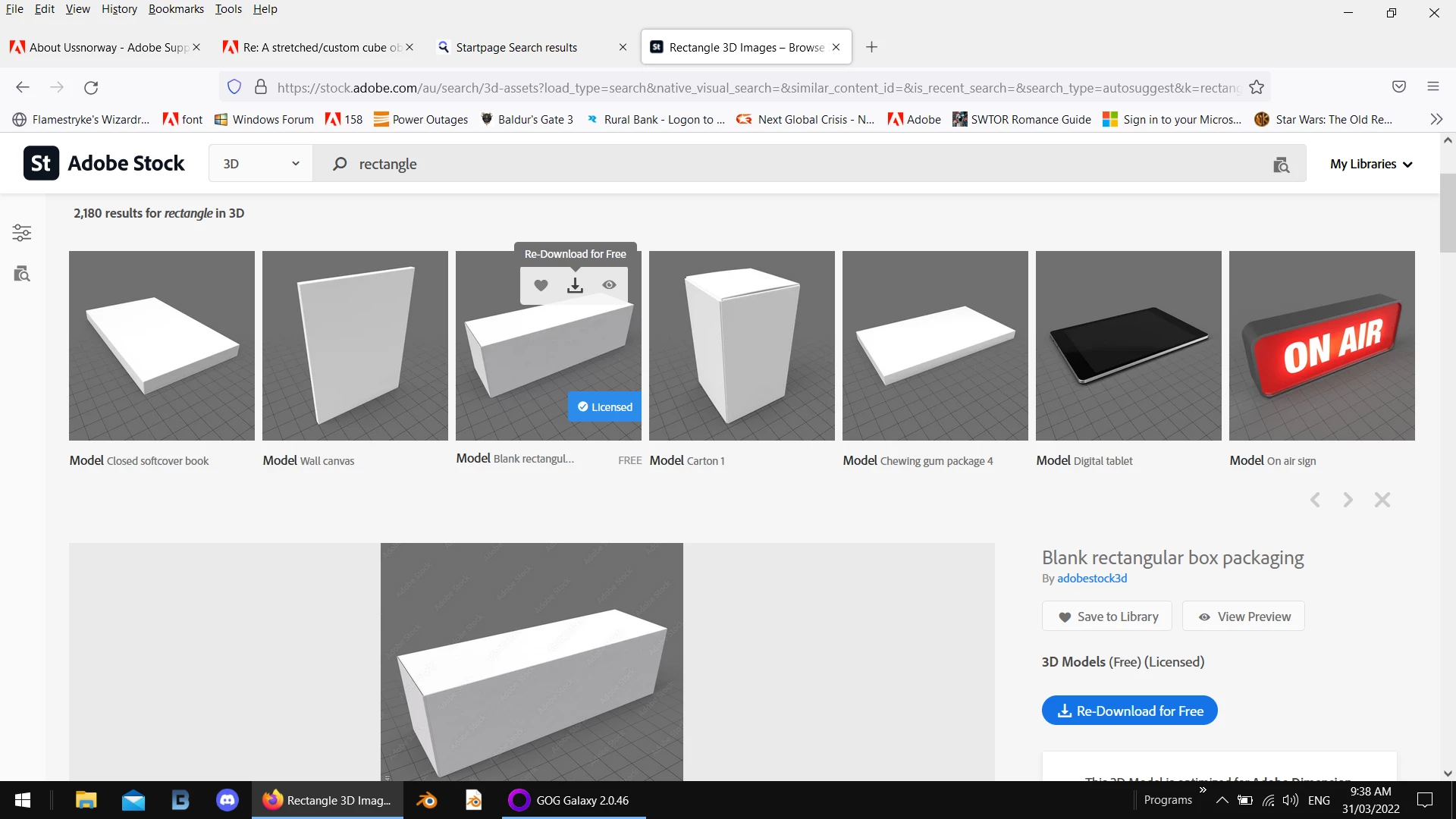Image resolution: width=1456 pixels, height=819 pixels.
Task: Toggle preview eye icon on hovered thumbnail
Action: (609, 285)
